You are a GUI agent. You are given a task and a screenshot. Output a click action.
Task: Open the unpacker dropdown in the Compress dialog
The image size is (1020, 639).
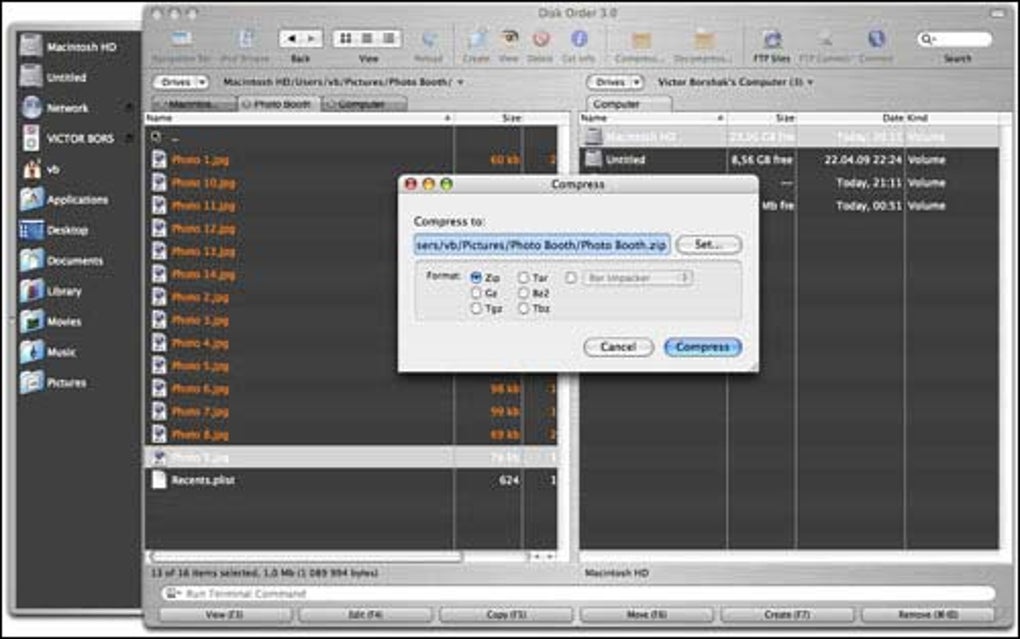(637, 278)
